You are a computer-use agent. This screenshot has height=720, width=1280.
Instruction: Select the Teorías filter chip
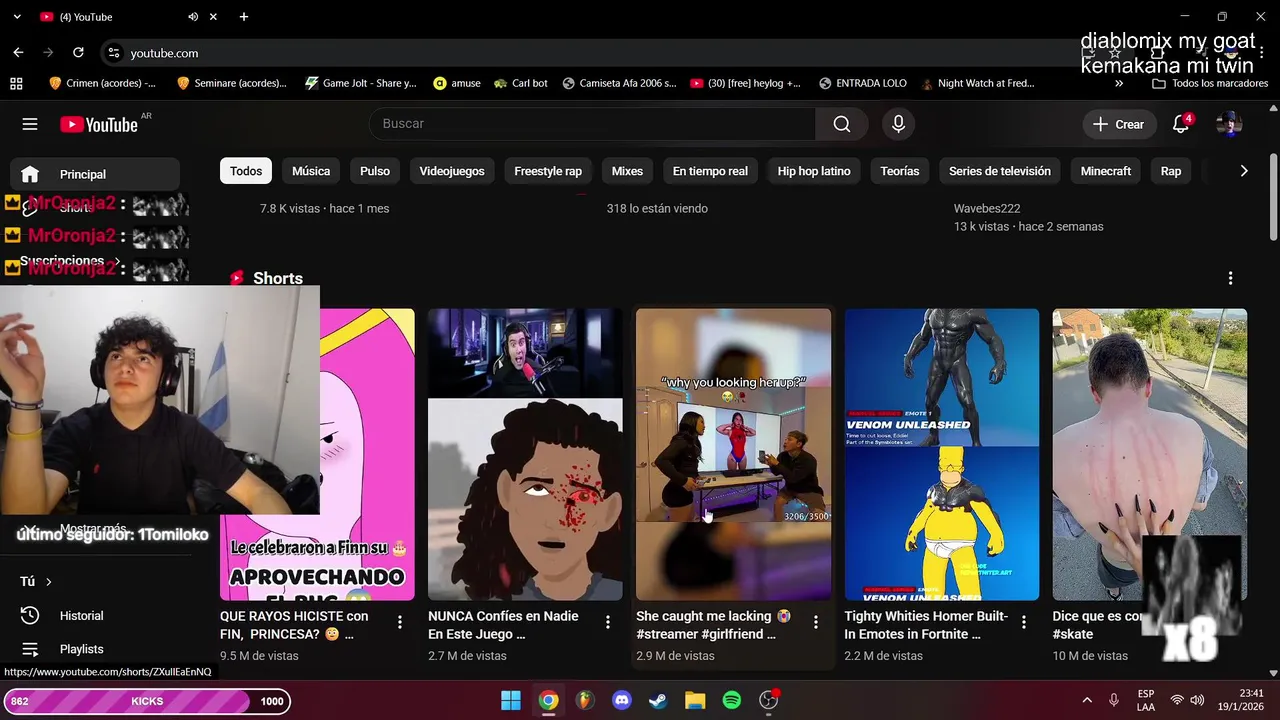pos(900,171)
